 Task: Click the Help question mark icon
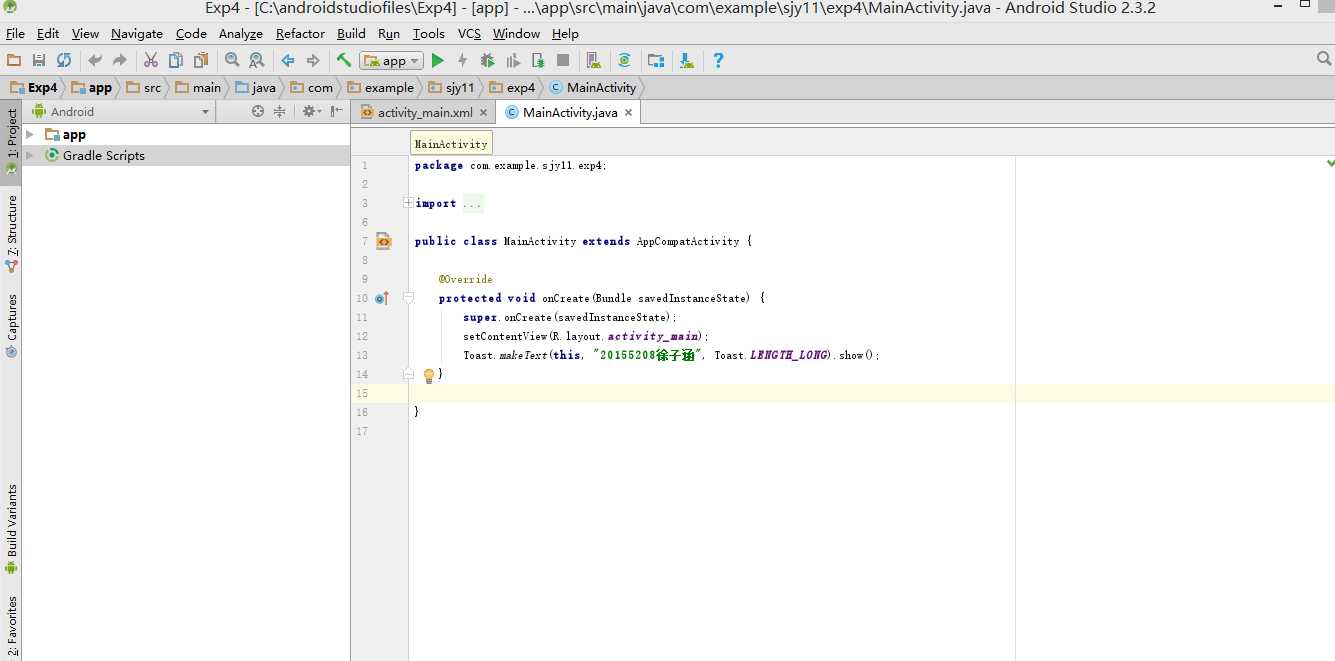[x=718, y=61]
